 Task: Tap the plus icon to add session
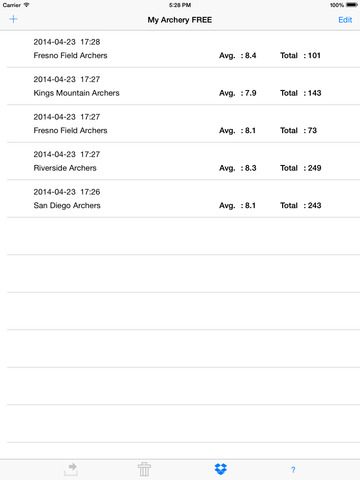click(x=13, y=19)
